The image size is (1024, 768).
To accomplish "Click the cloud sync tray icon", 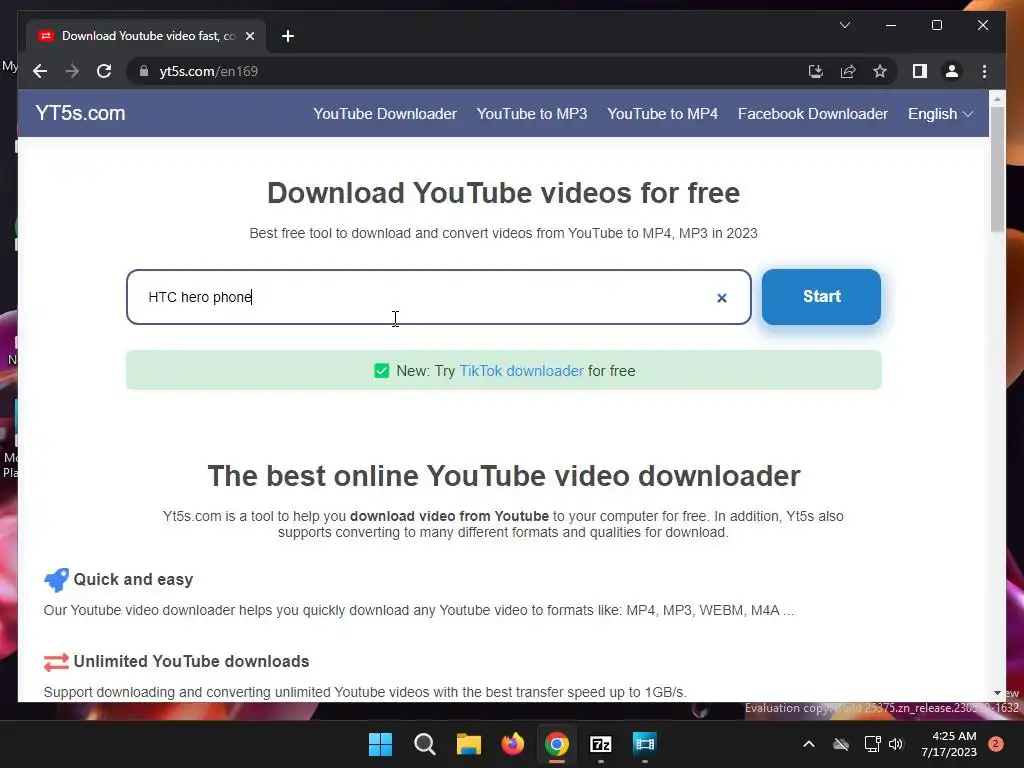I will [x=841, y=744].
